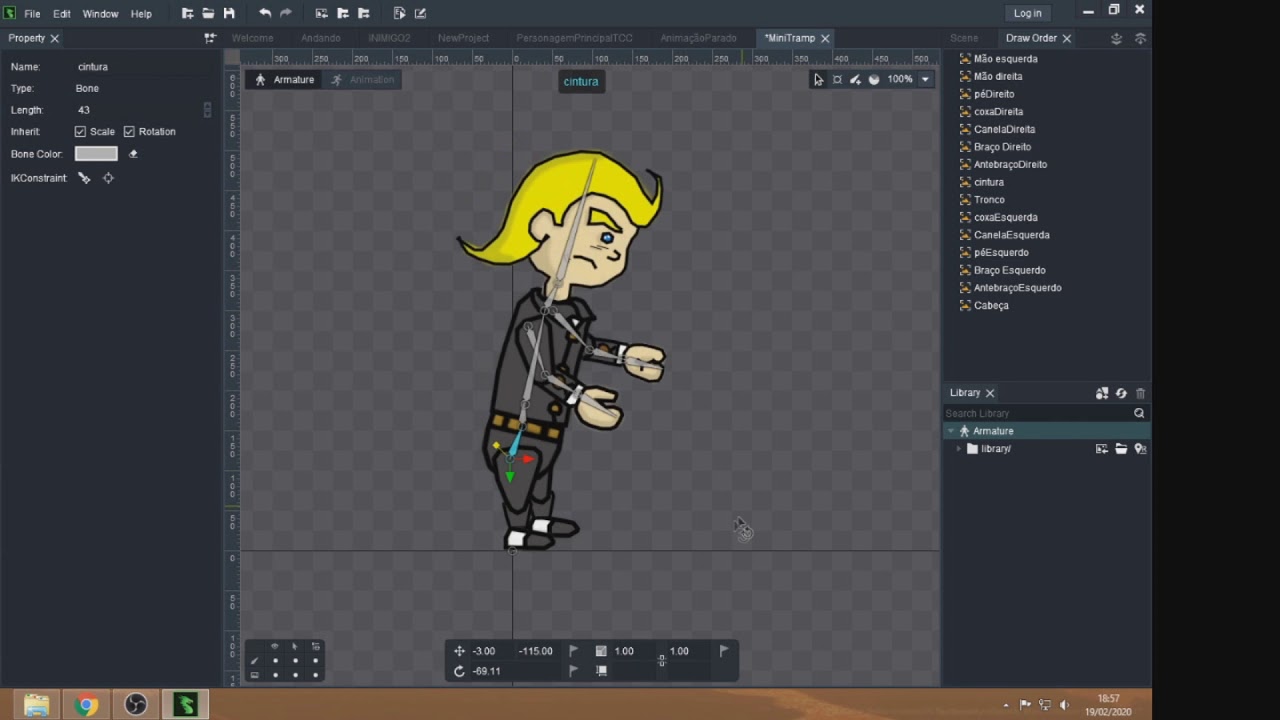Switch to the Scene tab
Viewport: 1280px width, 720px height.
pyautogui.click(x=964, y=38)
